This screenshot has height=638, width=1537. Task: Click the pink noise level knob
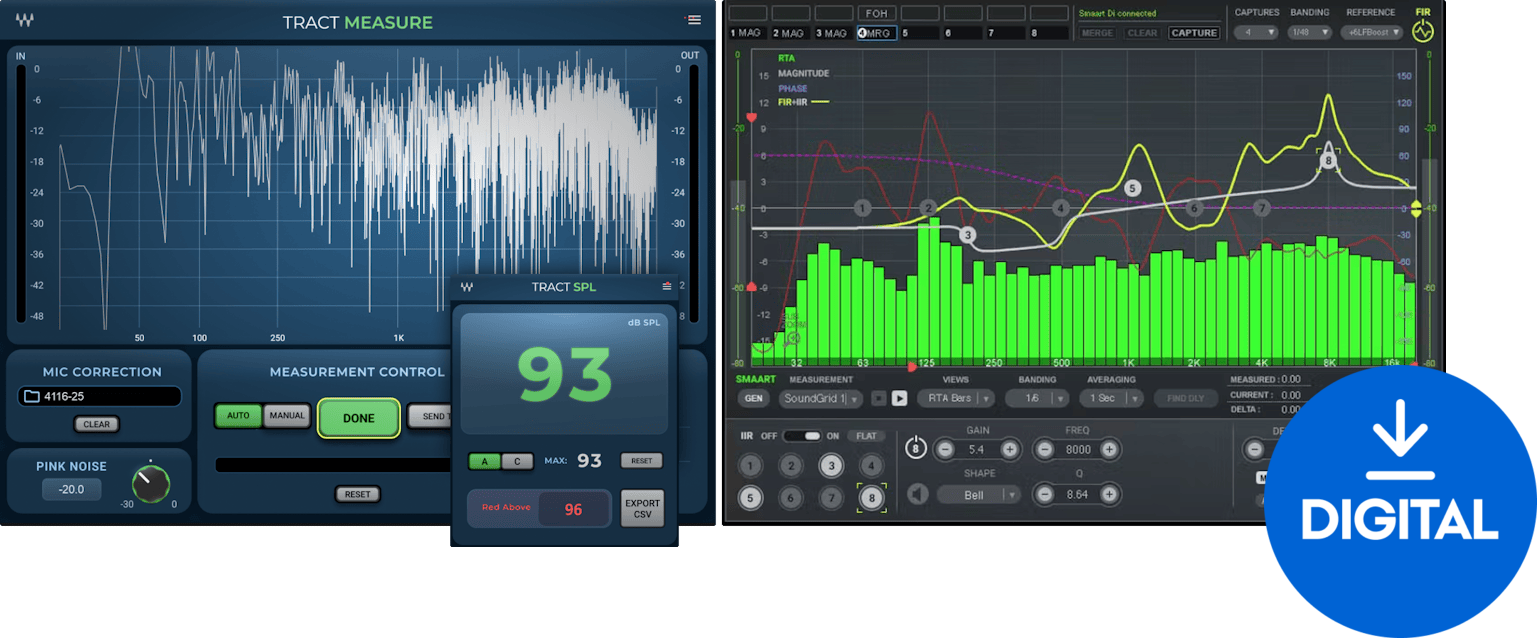tap(151, 485)
